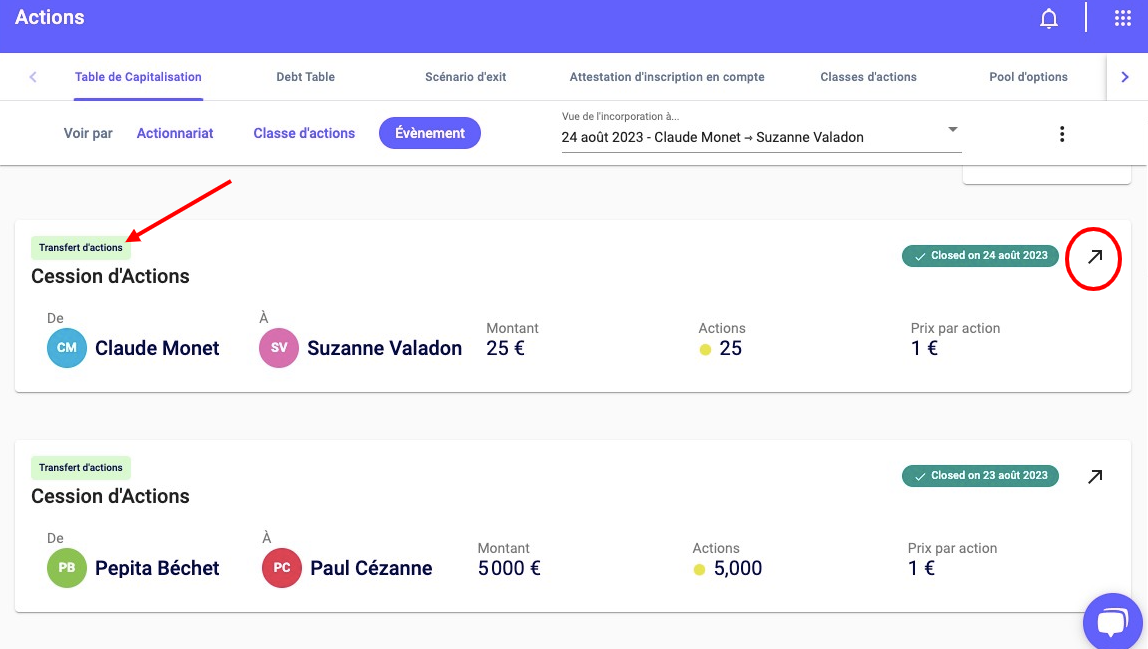The width and height of the screenshot is (1148, 649).
Task: Open Claude Monet transfer details arrow
Action: point(1095,257)
